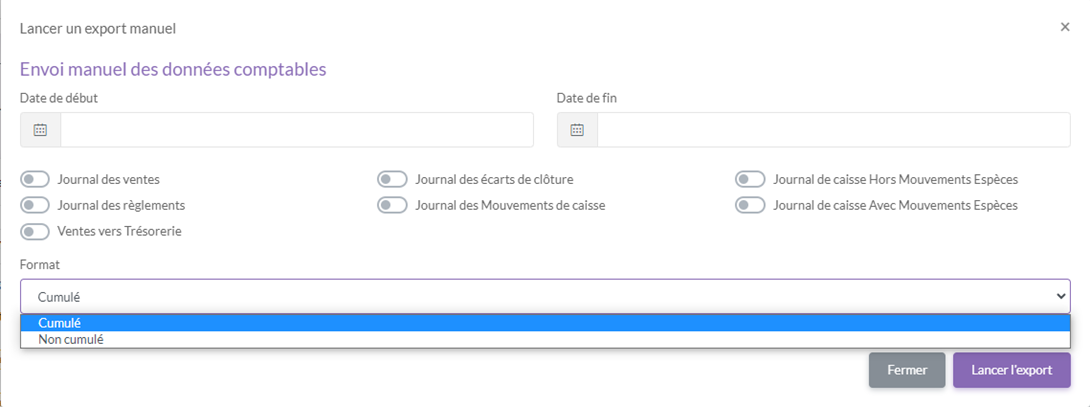
Task: Turn on Ventes vers Trésorerie
Action: pos(35,231)
